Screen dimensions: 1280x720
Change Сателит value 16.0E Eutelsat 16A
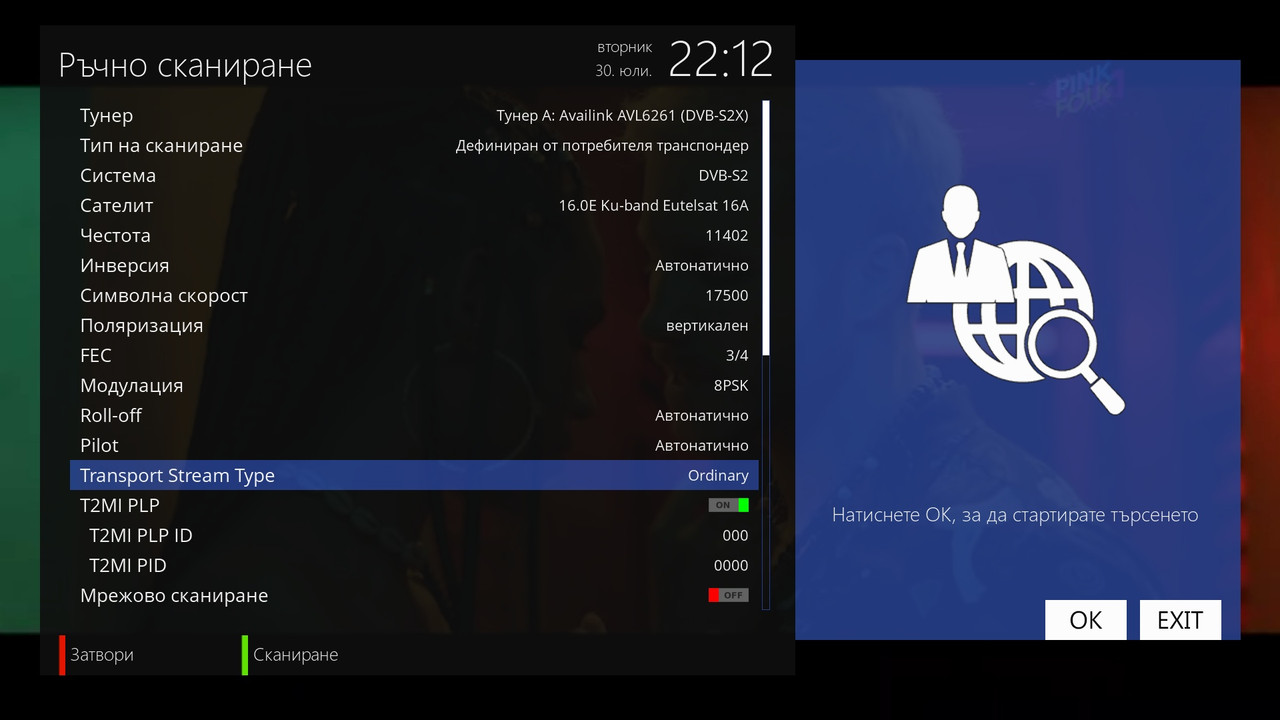click(653, 206)
